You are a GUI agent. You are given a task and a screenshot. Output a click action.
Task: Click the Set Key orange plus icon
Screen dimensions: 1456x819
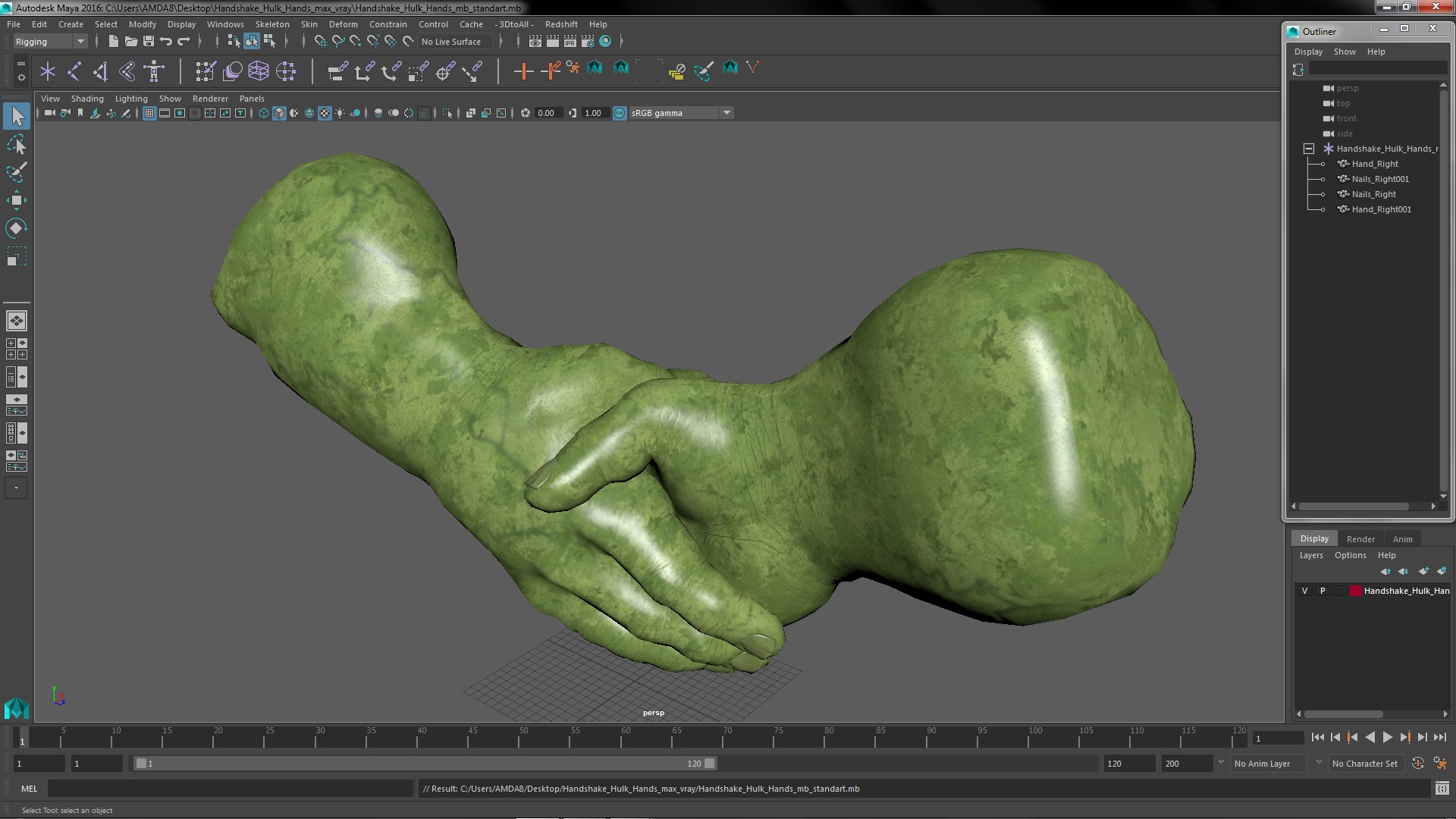pos(522,71)
